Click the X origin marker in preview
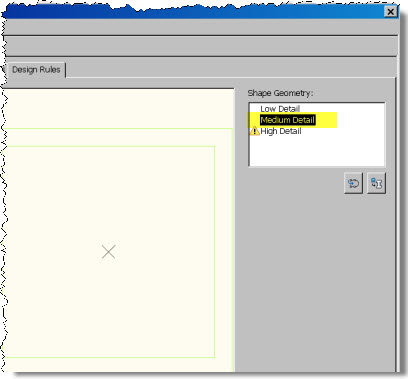The image size is (408, 379). tap(109, 252)
